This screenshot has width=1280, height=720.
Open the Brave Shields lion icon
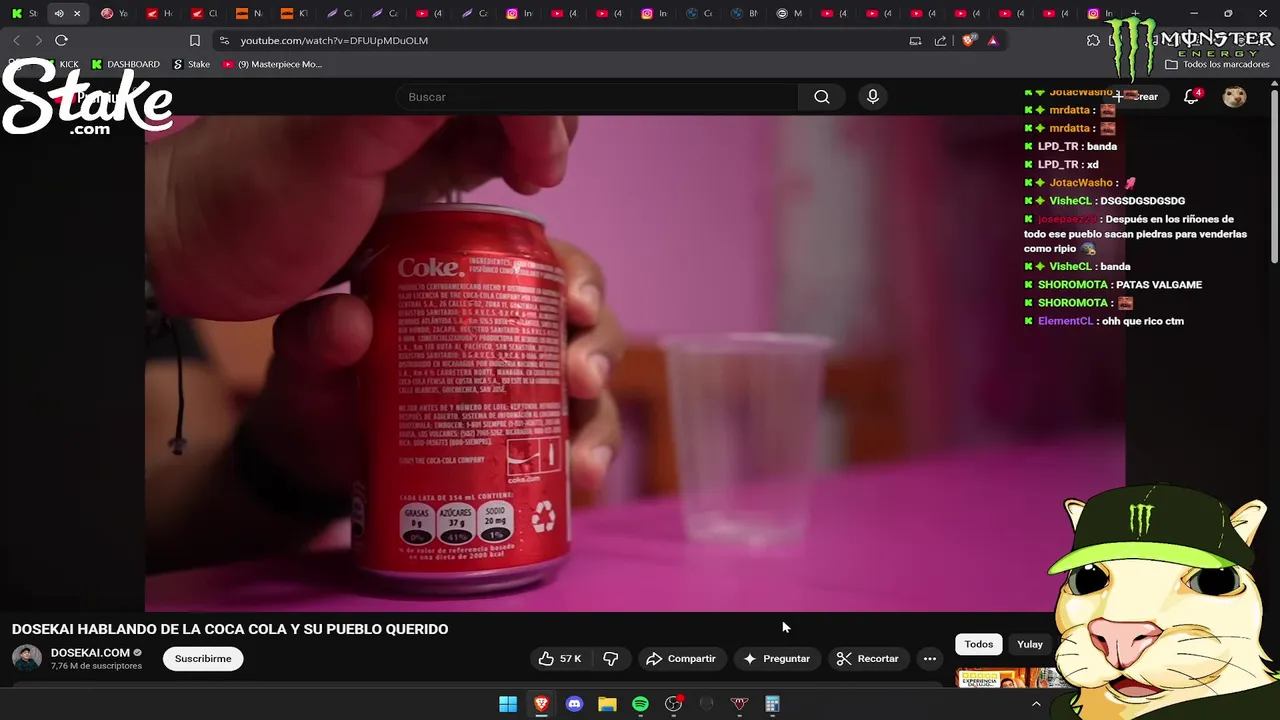tap(968, 41)
